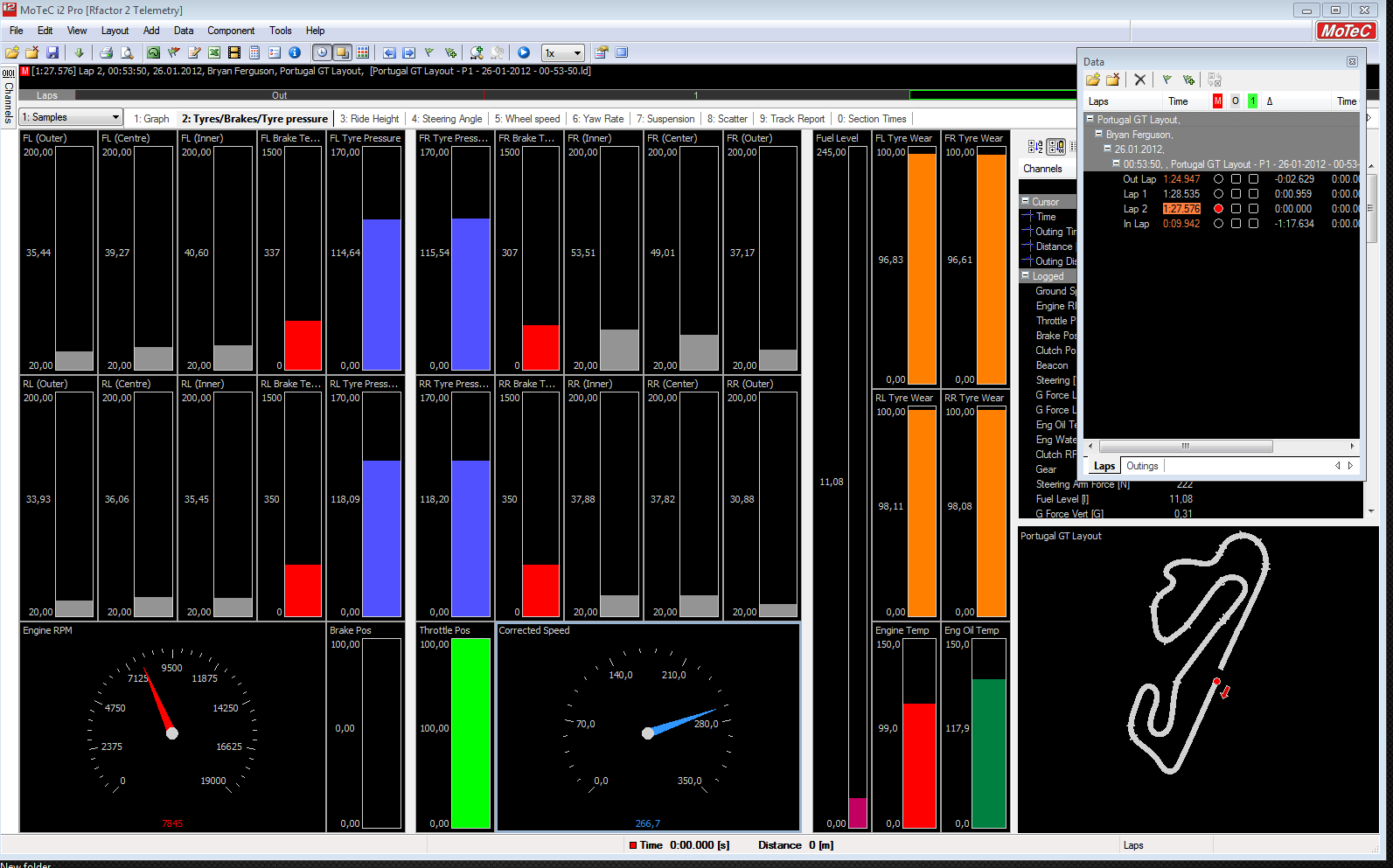Click green flag with plus in Data panel
1393x868 pixels.
pyautogui.click(x=1188, y=80)
